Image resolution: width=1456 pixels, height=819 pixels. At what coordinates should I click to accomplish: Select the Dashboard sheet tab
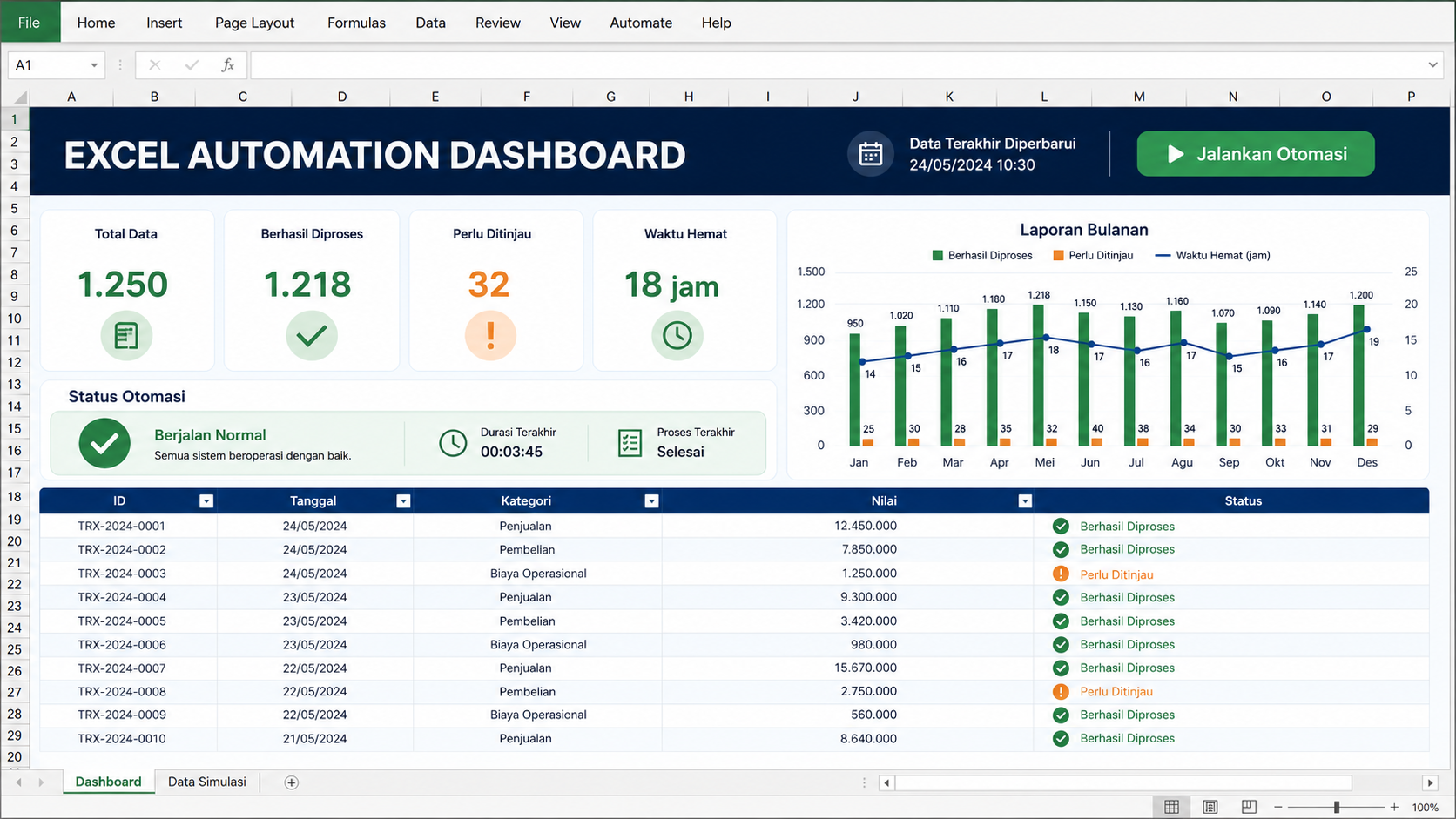pyautogui.click(x=108, y=782)
